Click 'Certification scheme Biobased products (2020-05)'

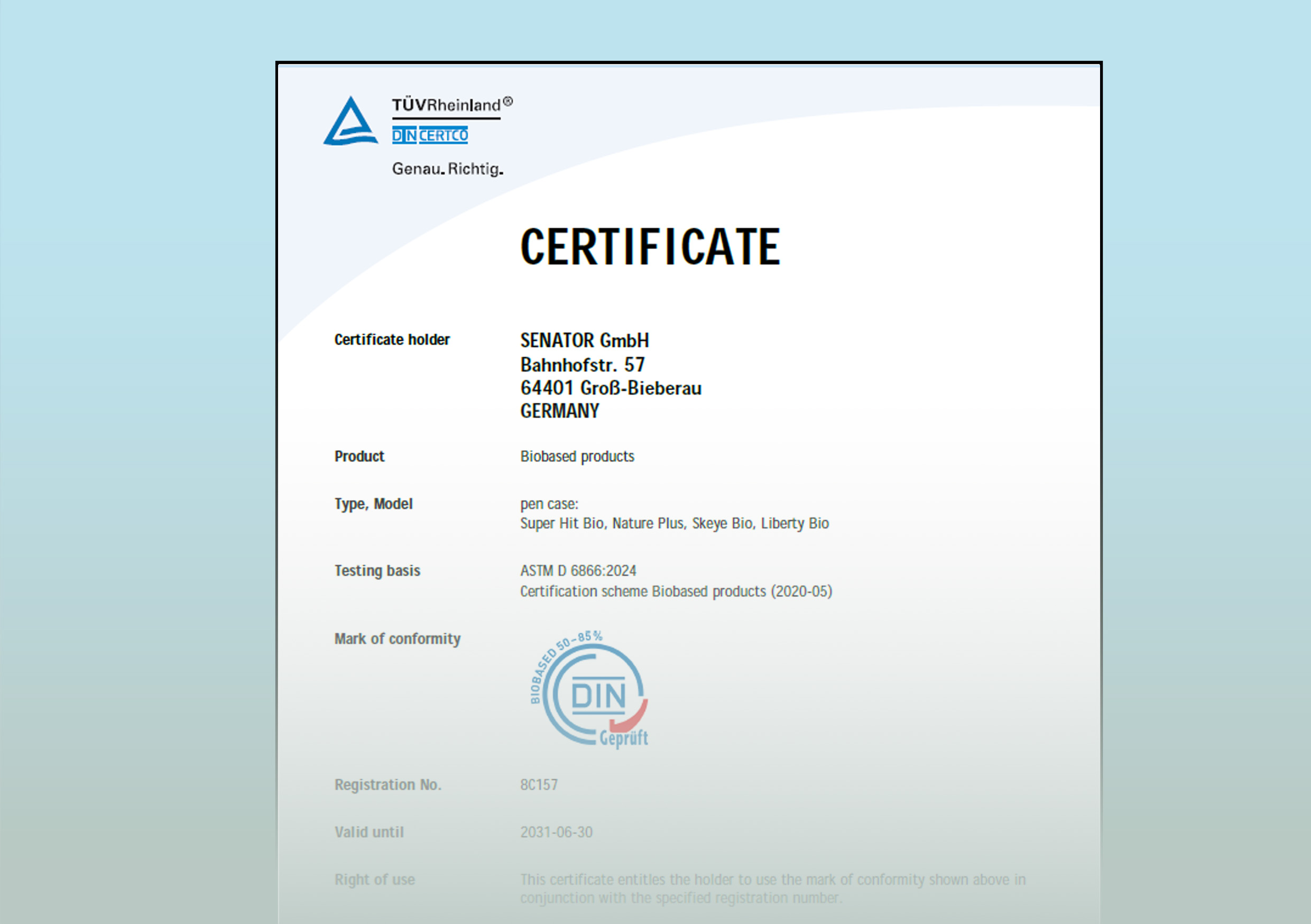pyautogui.click(x=676, y=592)
